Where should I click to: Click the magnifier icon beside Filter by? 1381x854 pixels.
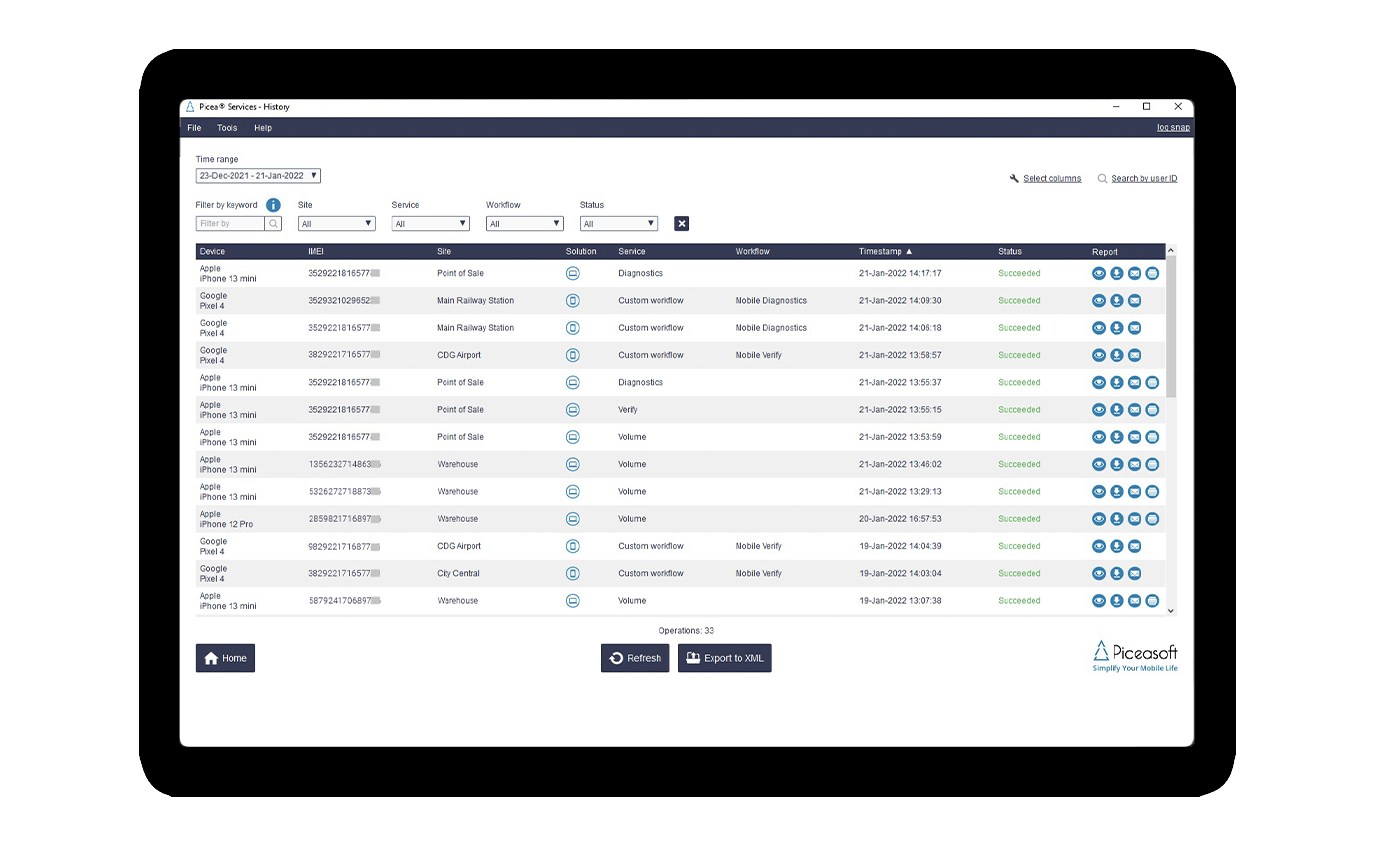[273, 224]
